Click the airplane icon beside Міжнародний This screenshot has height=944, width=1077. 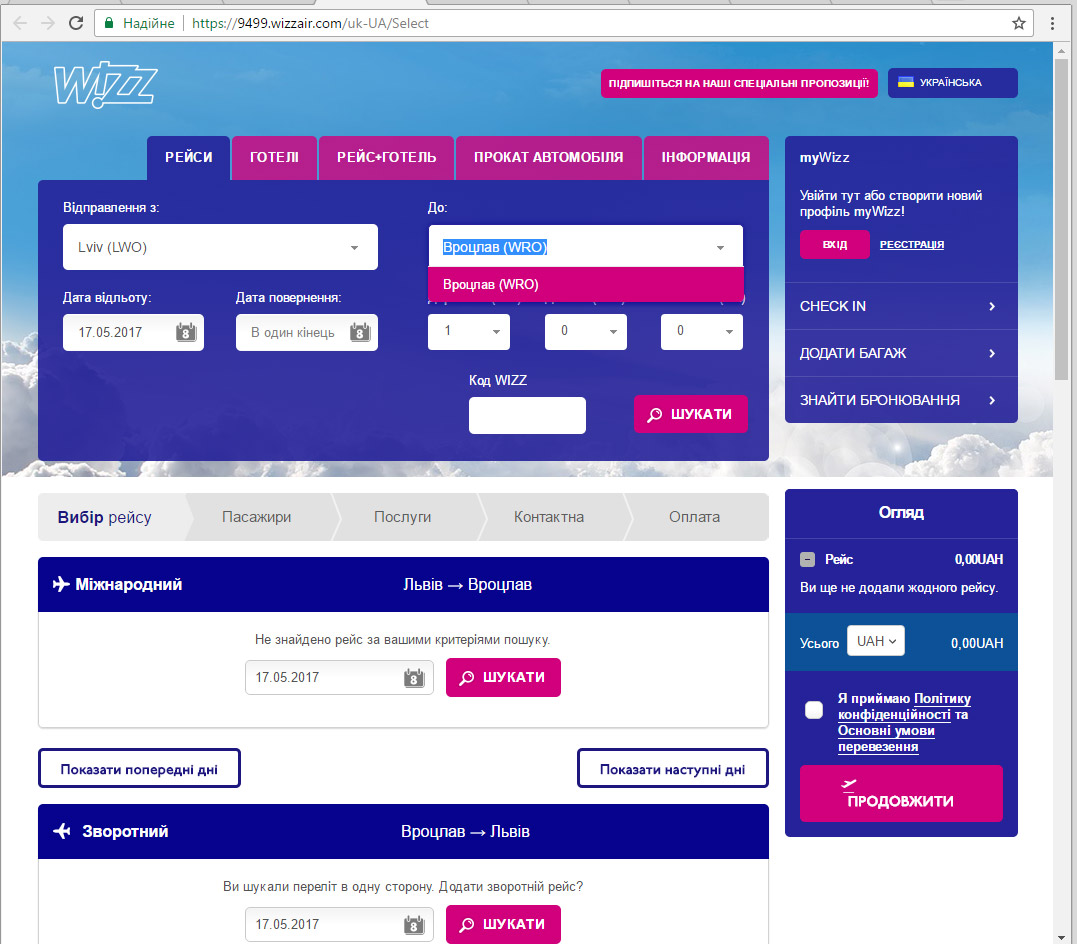pyautogui.click(x=61, y=584)
